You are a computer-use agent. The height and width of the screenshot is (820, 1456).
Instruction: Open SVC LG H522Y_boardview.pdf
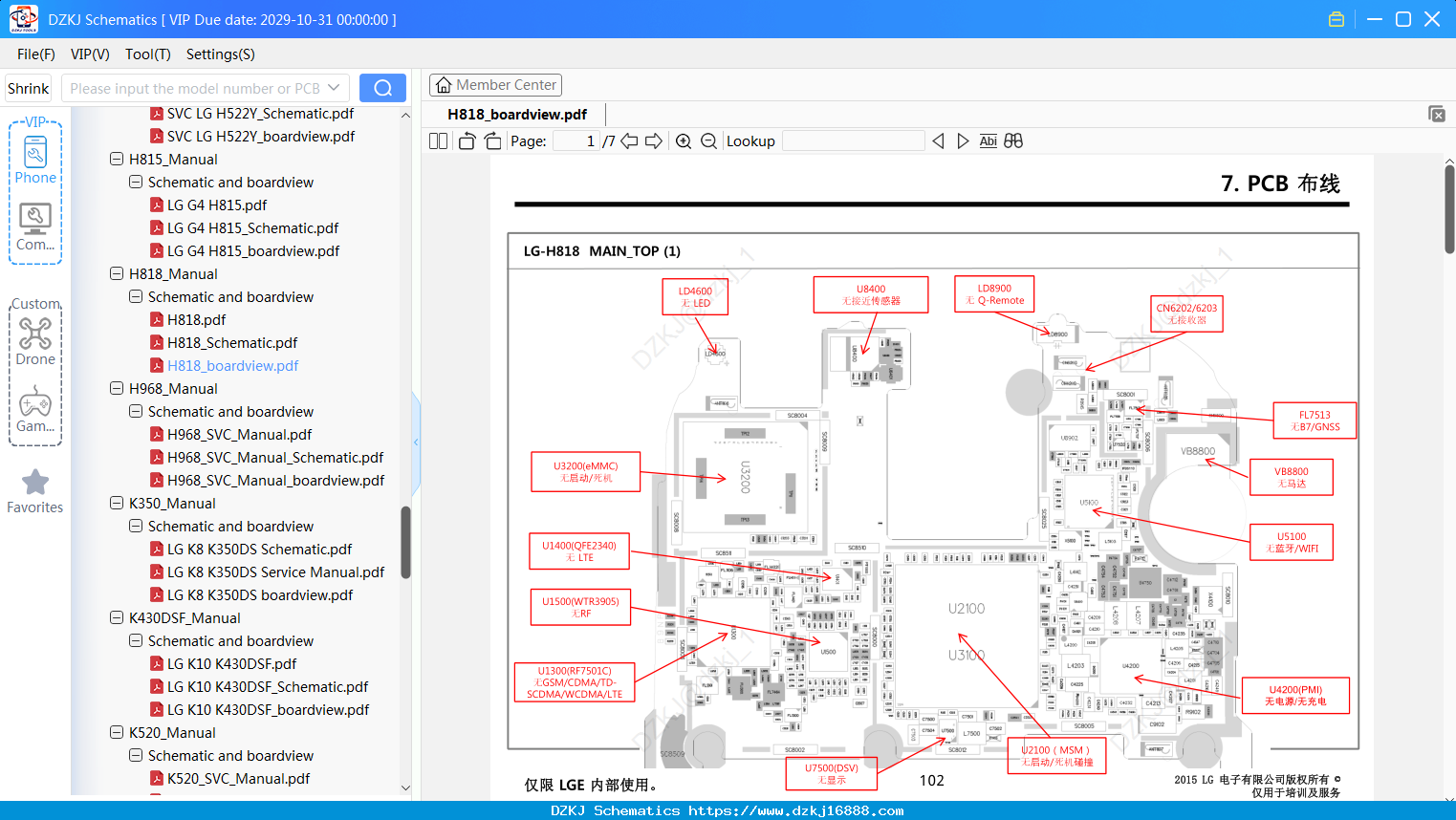(261, 136)
